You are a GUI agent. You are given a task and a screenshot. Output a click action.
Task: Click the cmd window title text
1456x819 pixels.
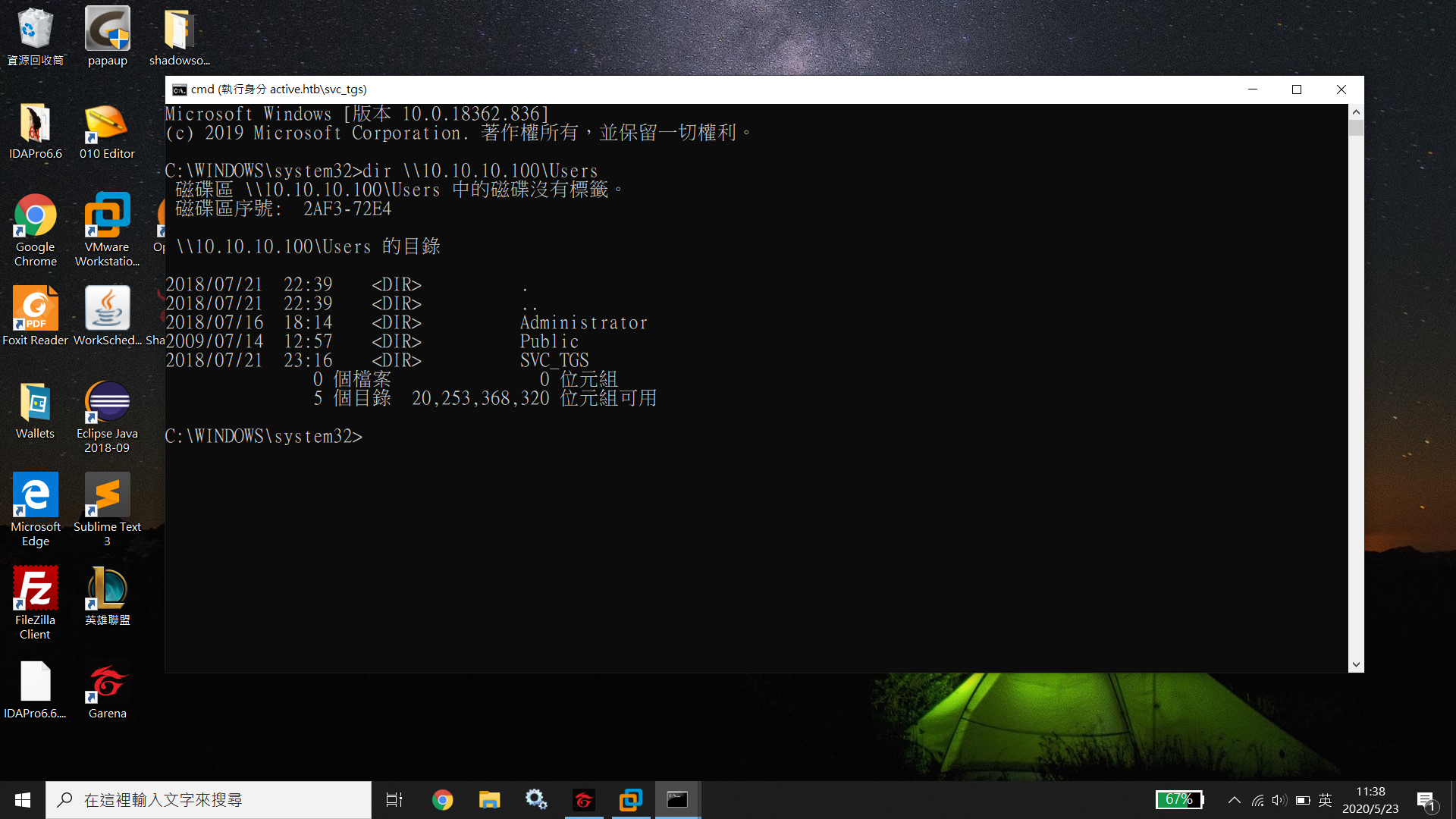pyautogui.click(x=278, y=89)
